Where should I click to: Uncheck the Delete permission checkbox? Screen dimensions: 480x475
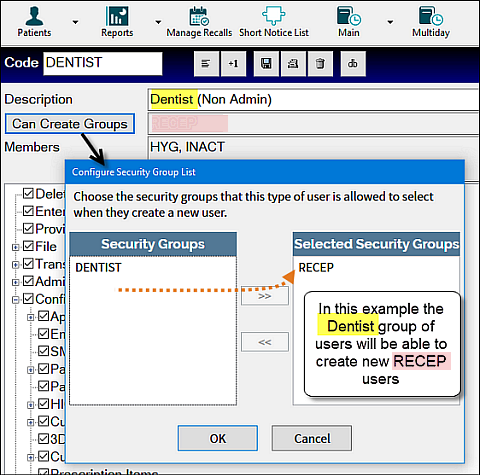28,193
